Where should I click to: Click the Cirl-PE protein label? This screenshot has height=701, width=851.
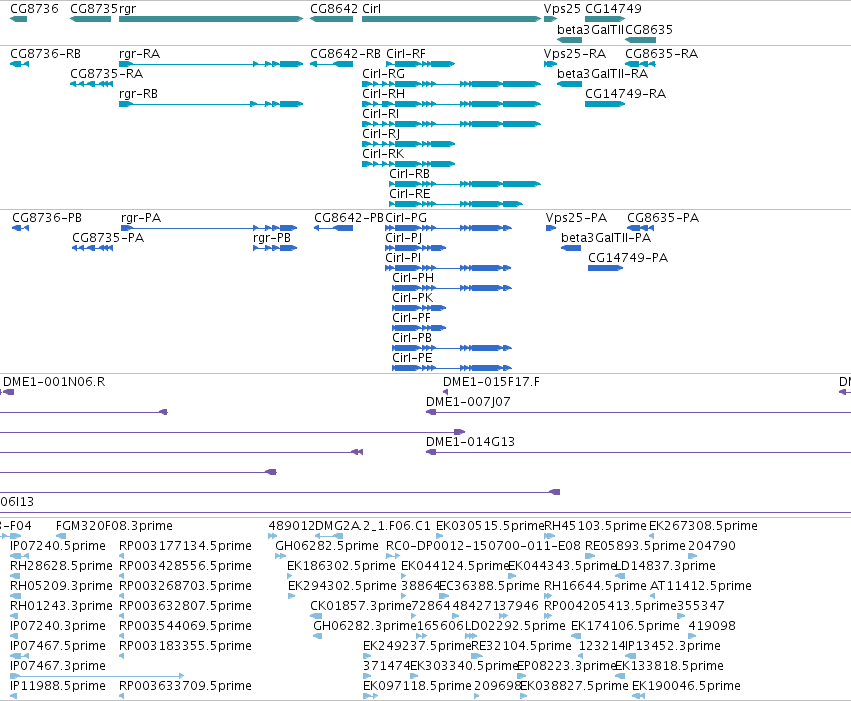click(x=412, y=359)
